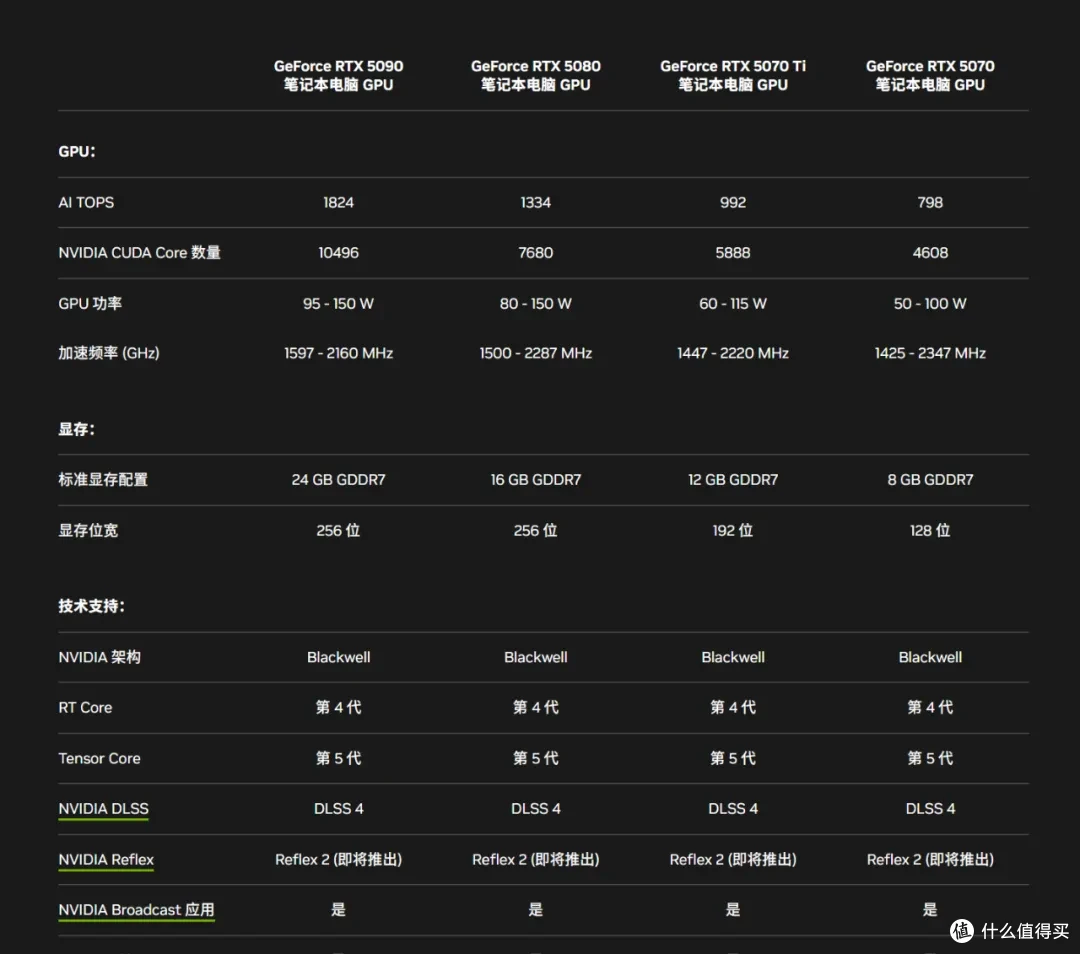1080x954 pixels.
Task: Click the 80 - 150 W power value
Action: (x=535, y=304)
